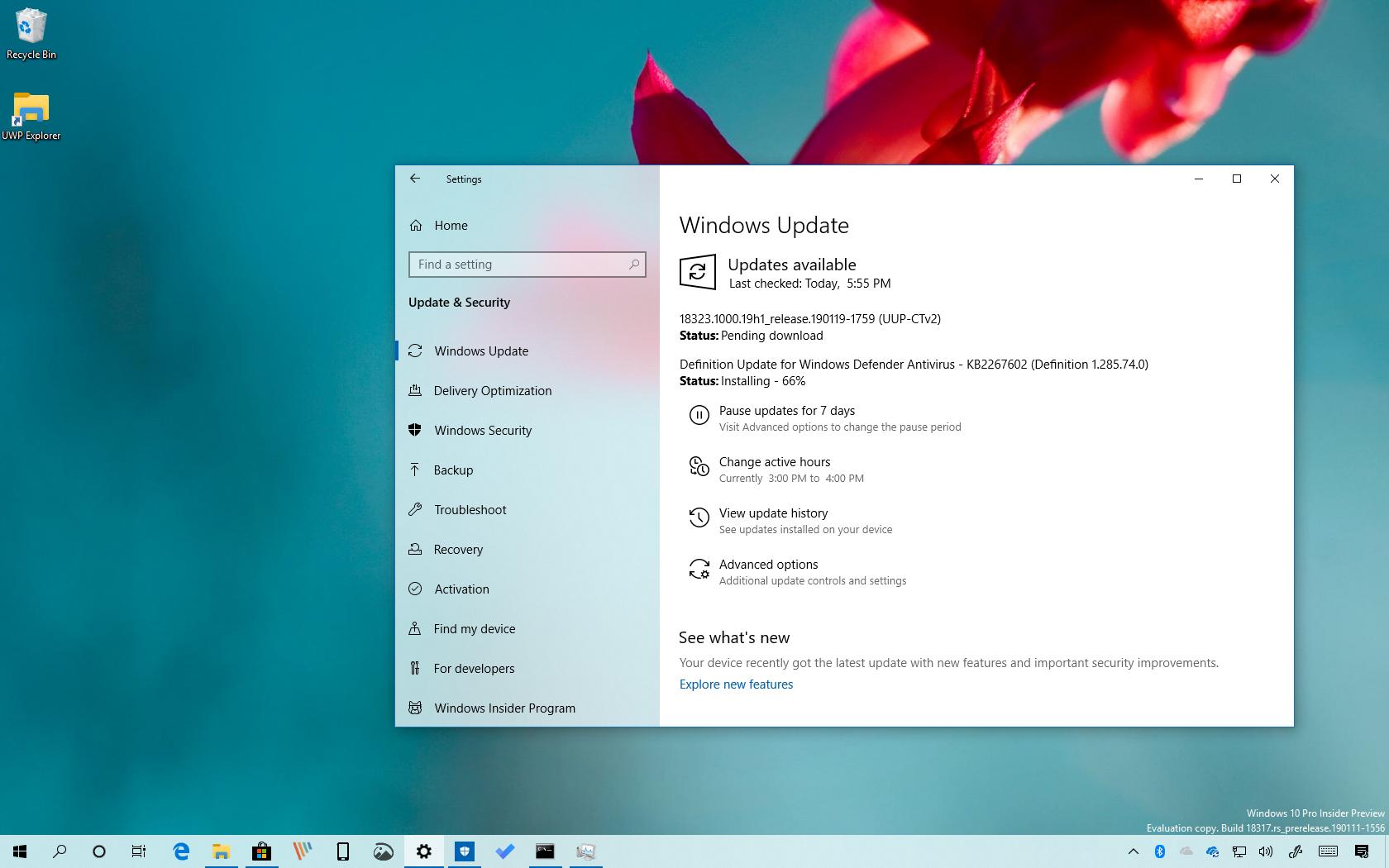Expand hidden icons in the system tray
The width and height of the screenshot is (1389, 868).
tap(1134, 851)
